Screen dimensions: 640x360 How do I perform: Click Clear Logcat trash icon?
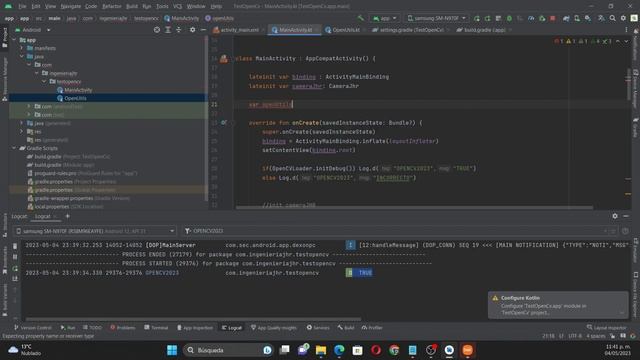[15, 246]
